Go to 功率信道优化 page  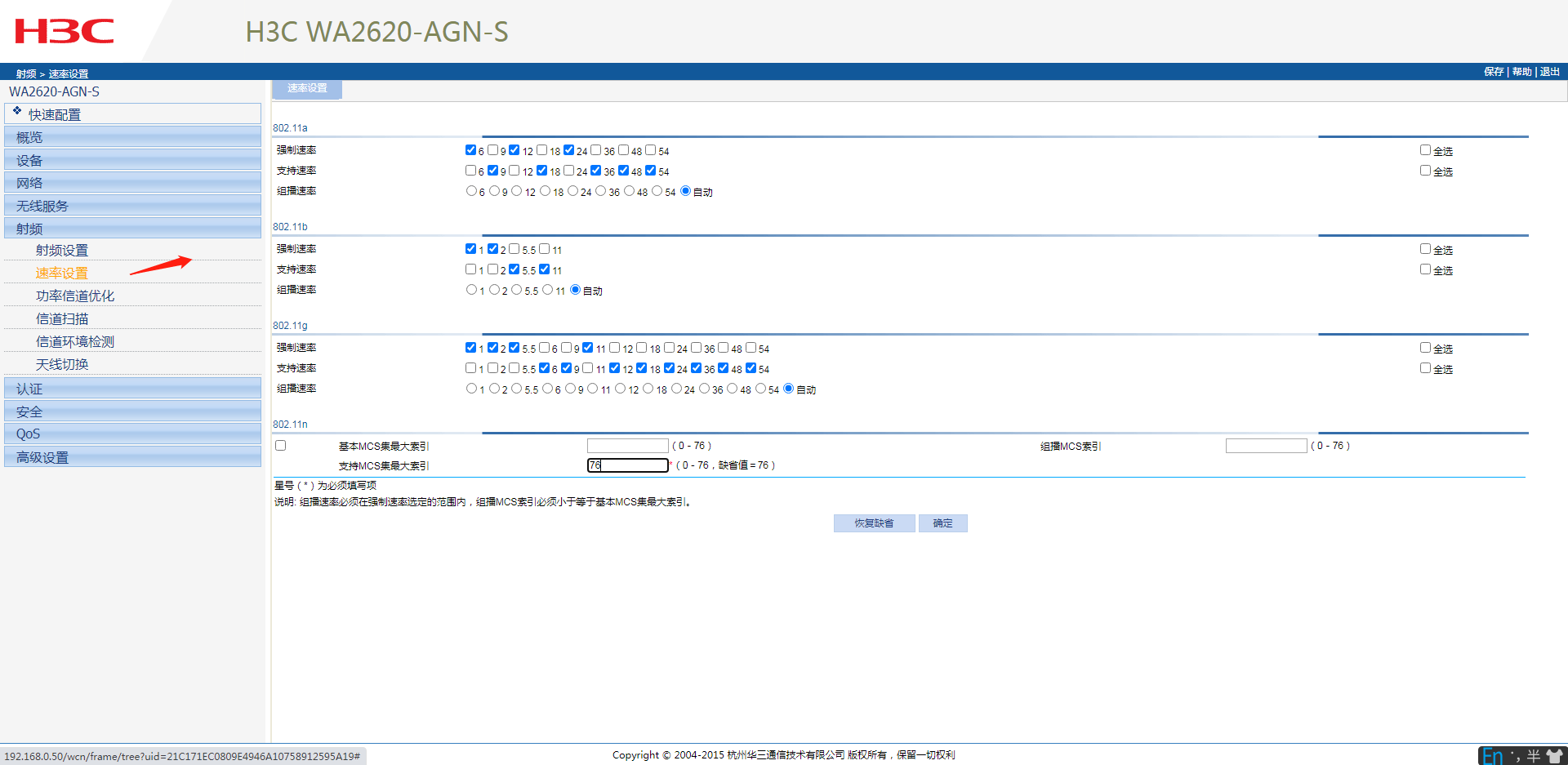click(75, 296)
